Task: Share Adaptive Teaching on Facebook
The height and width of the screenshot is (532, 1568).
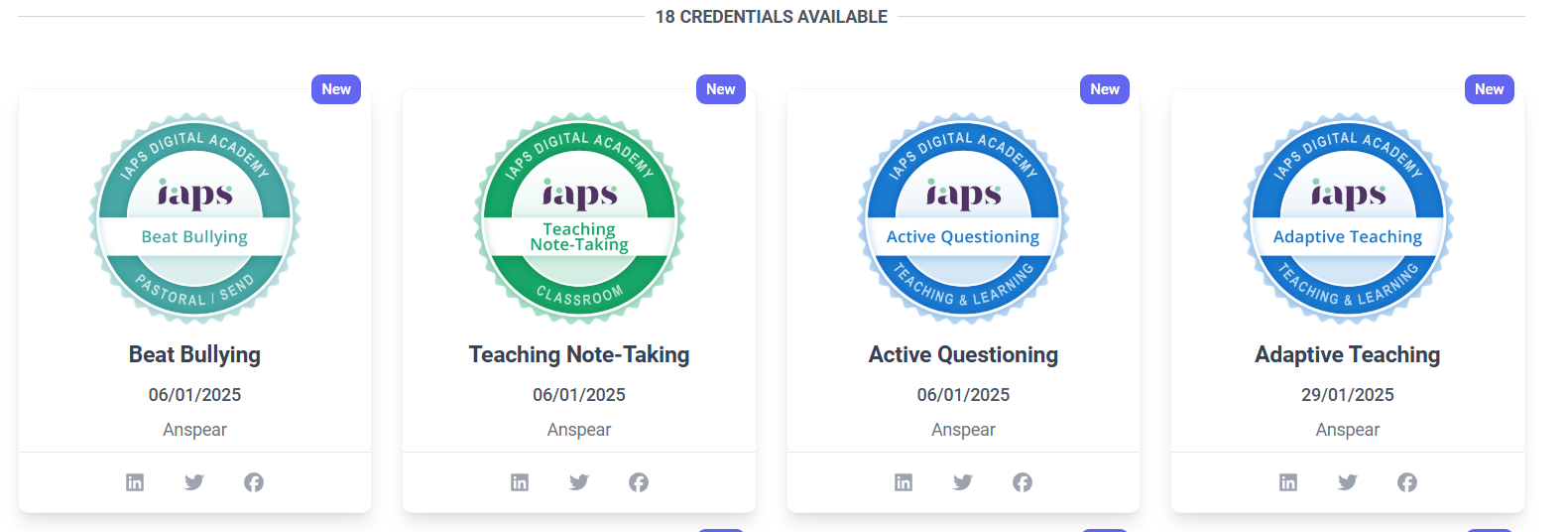Action: point(1407,482)
